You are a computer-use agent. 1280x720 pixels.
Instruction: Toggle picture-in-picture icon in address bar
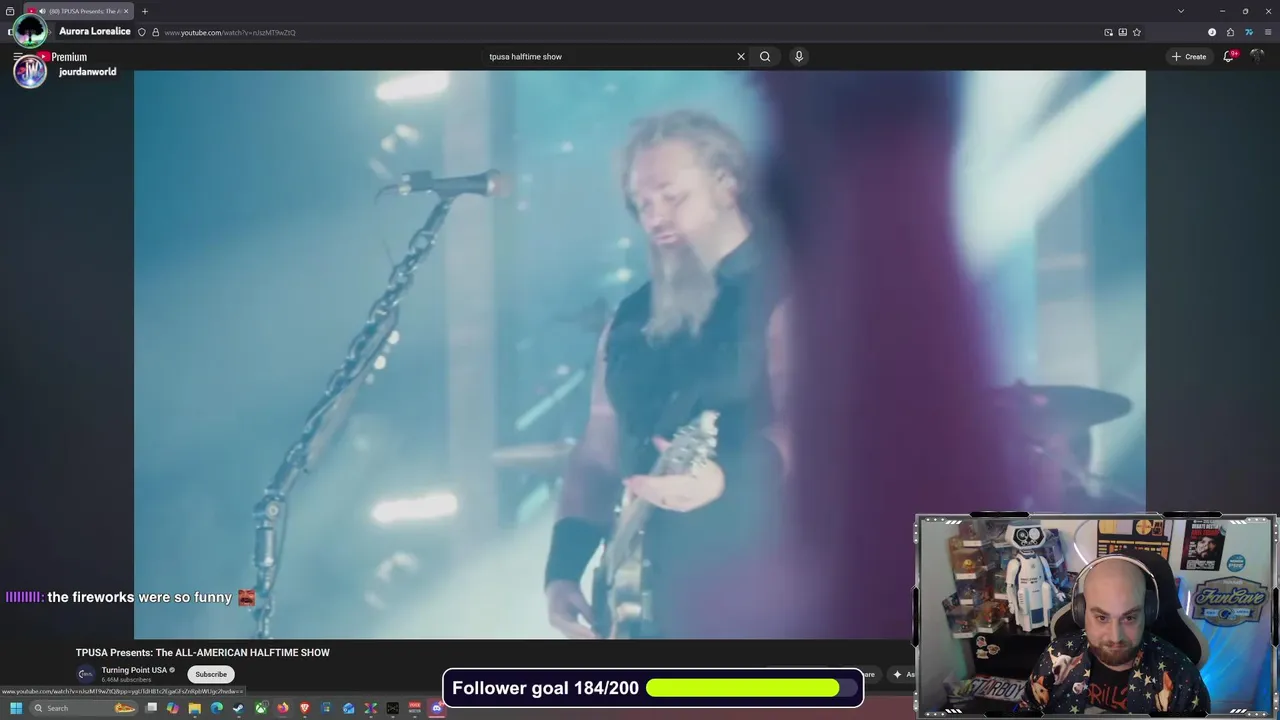[1108, 32]
